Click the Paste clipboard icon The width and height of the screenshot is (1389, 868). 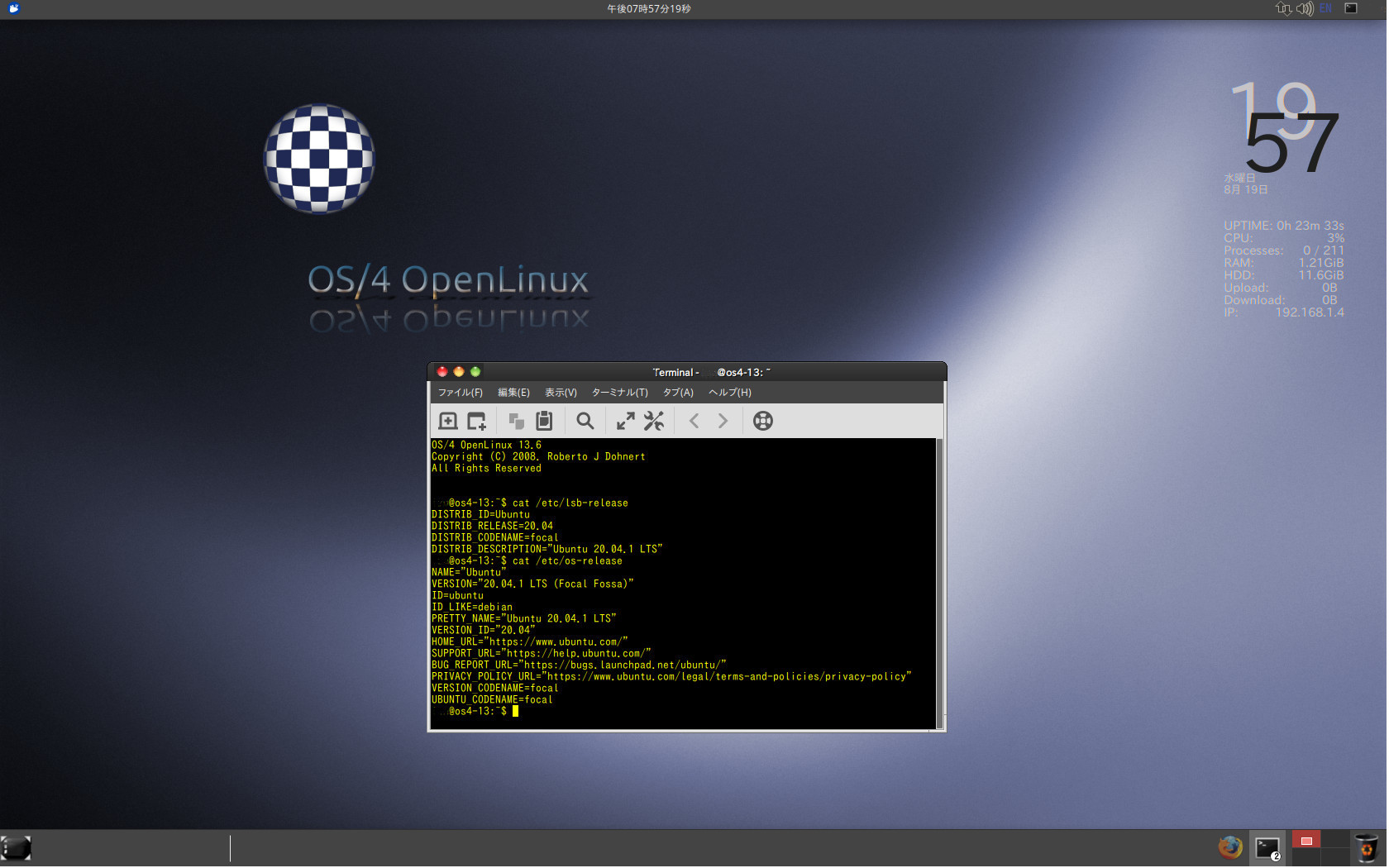(544, 422)
